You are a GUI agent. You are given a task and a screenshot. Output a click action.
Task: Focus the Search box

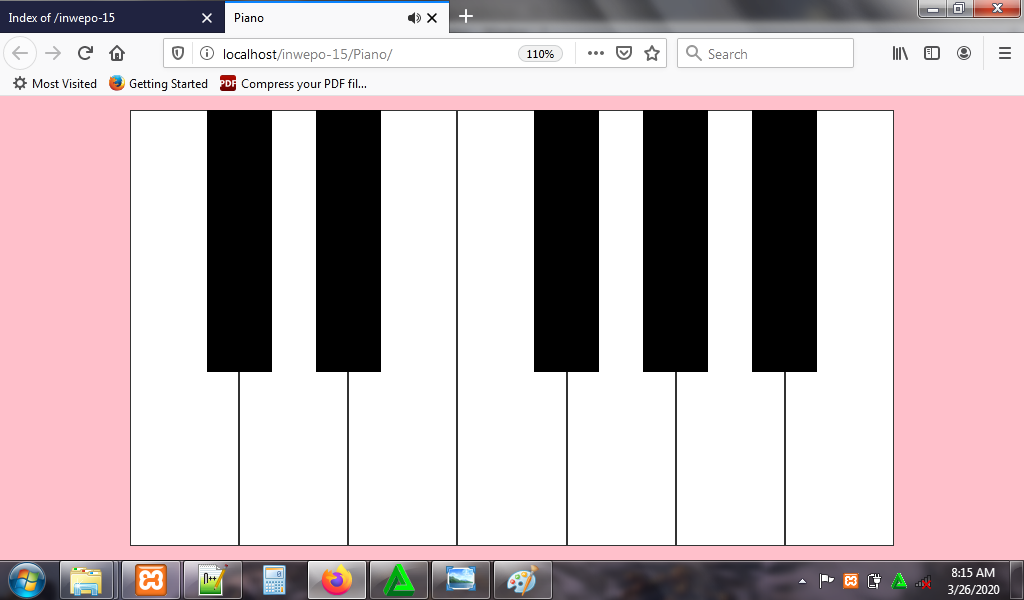[765, 54]
